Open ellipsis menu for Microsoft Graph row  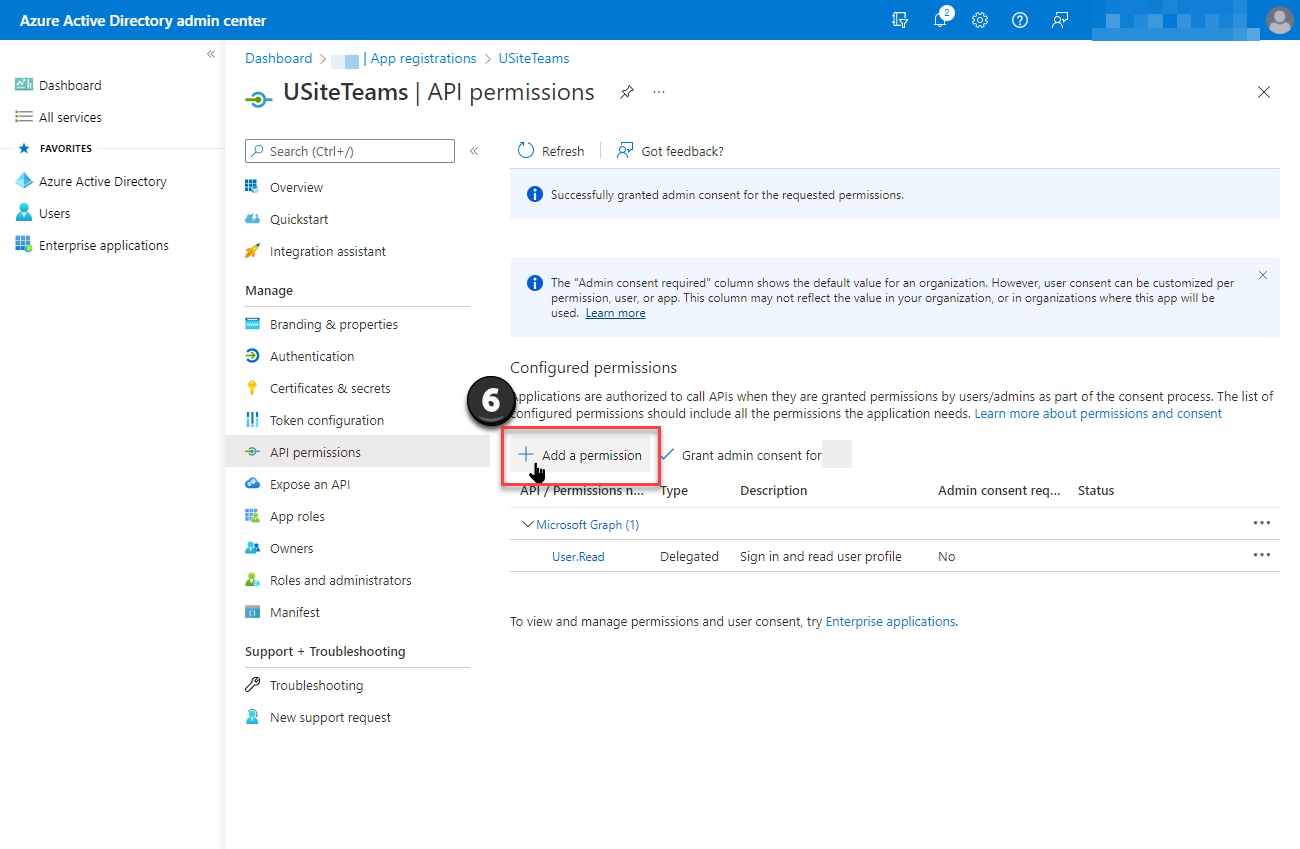point(1262,523)
